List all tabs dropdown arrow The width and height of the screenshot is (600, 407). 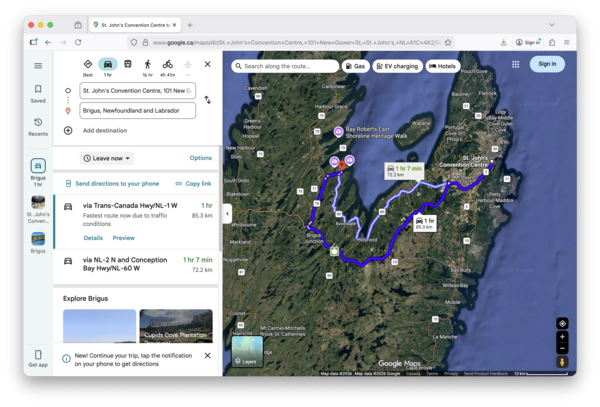(551, 25)
